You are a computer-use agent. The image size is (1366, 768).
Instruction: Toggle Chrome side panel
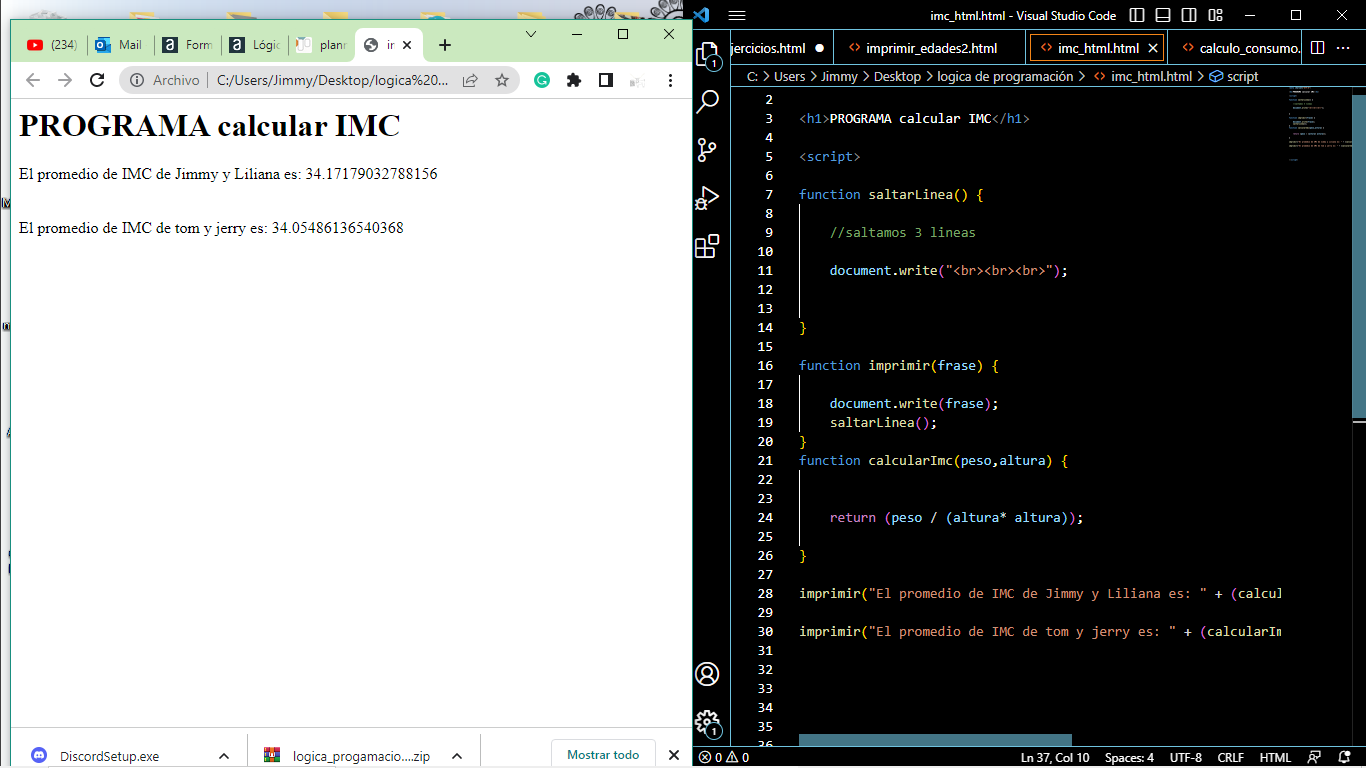click(606, 80)
